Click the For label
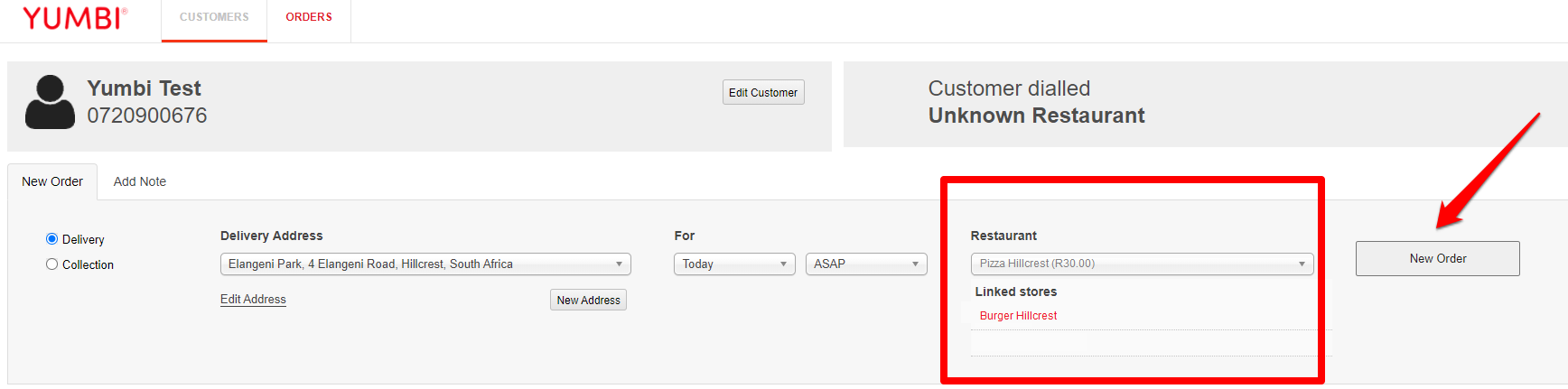Viewport: 1568px width, 389px height. click(684, 236)
